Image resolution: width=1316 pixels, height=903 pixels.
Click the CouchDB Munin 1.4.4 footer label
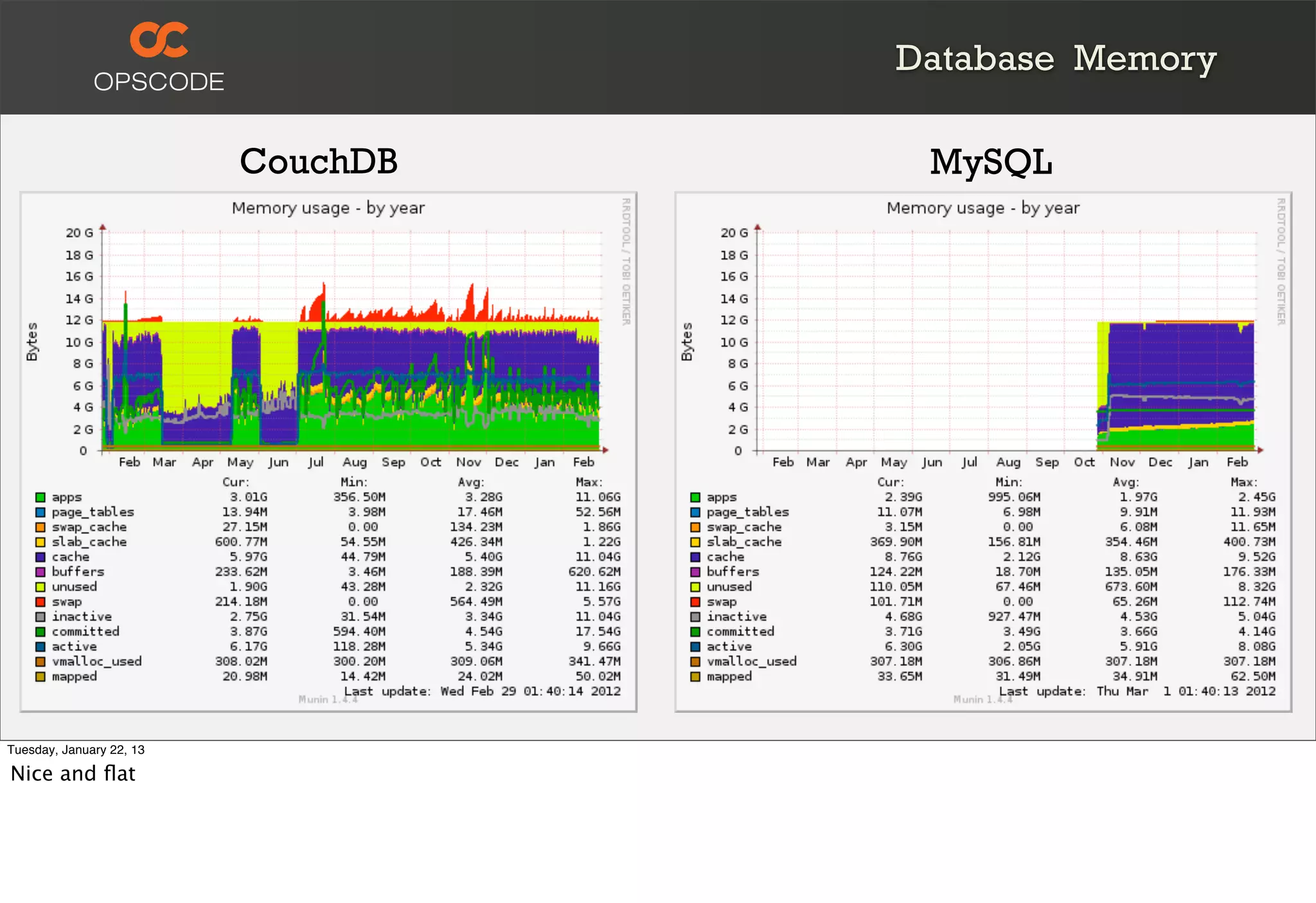pyautogui.click(x=328, y=699)
